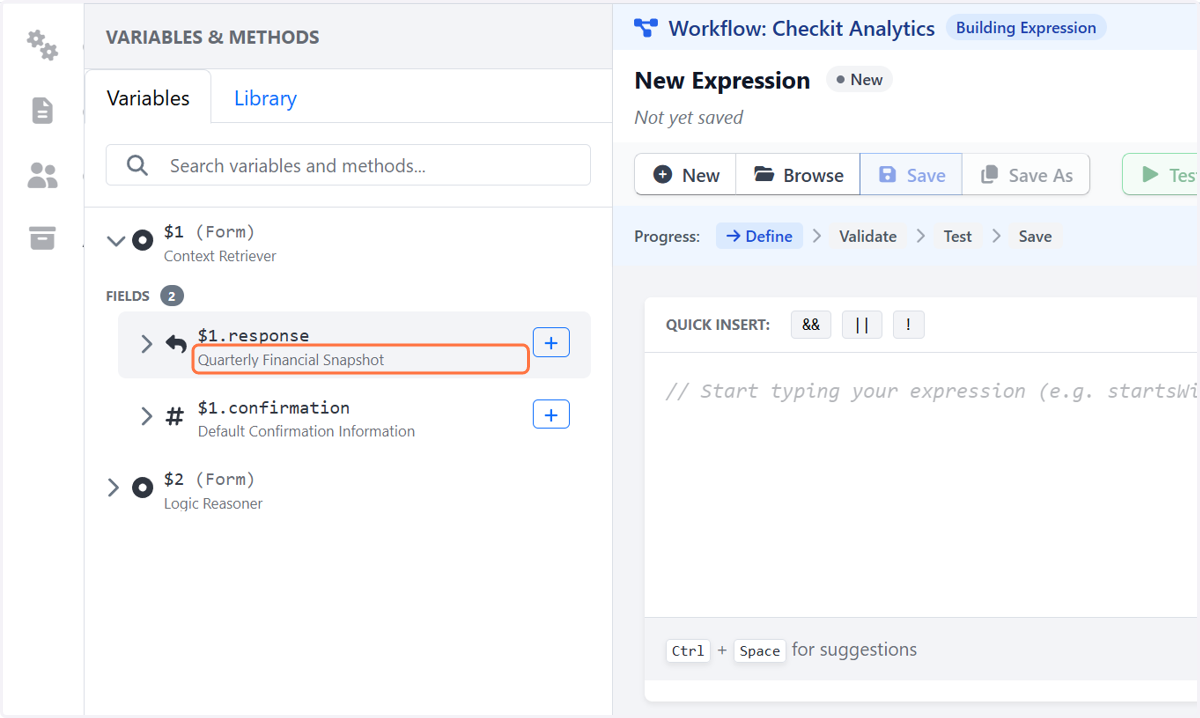Open the settings gears sidebar icon
This screenshot has height=718, width=1200.
42,45
